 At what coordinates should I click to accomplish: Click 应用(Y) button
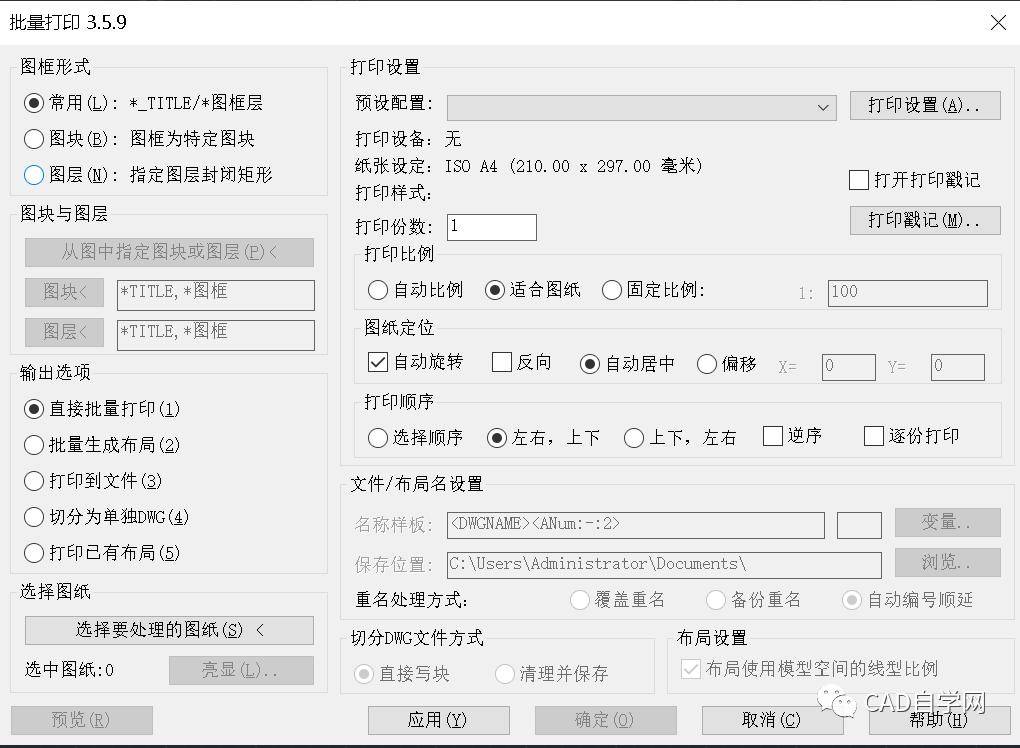[x=438, y=720]
